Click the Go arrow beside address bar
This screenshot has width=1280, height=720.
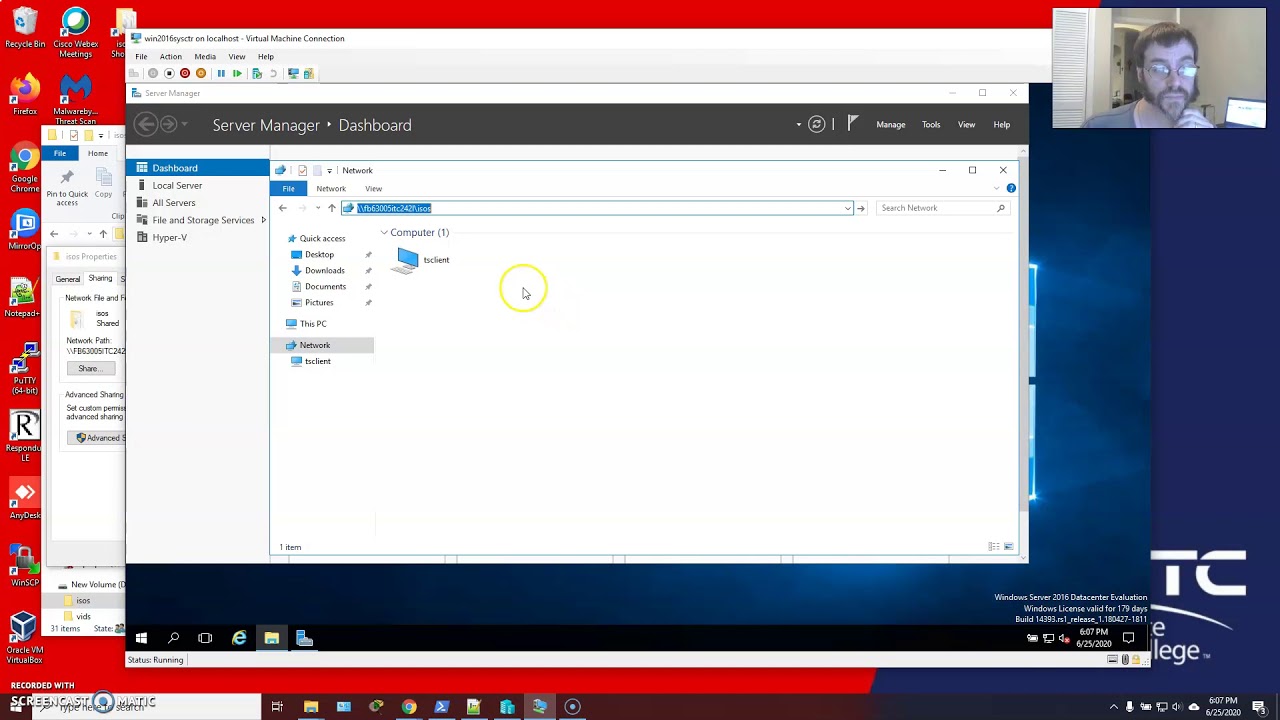point(860,208)
